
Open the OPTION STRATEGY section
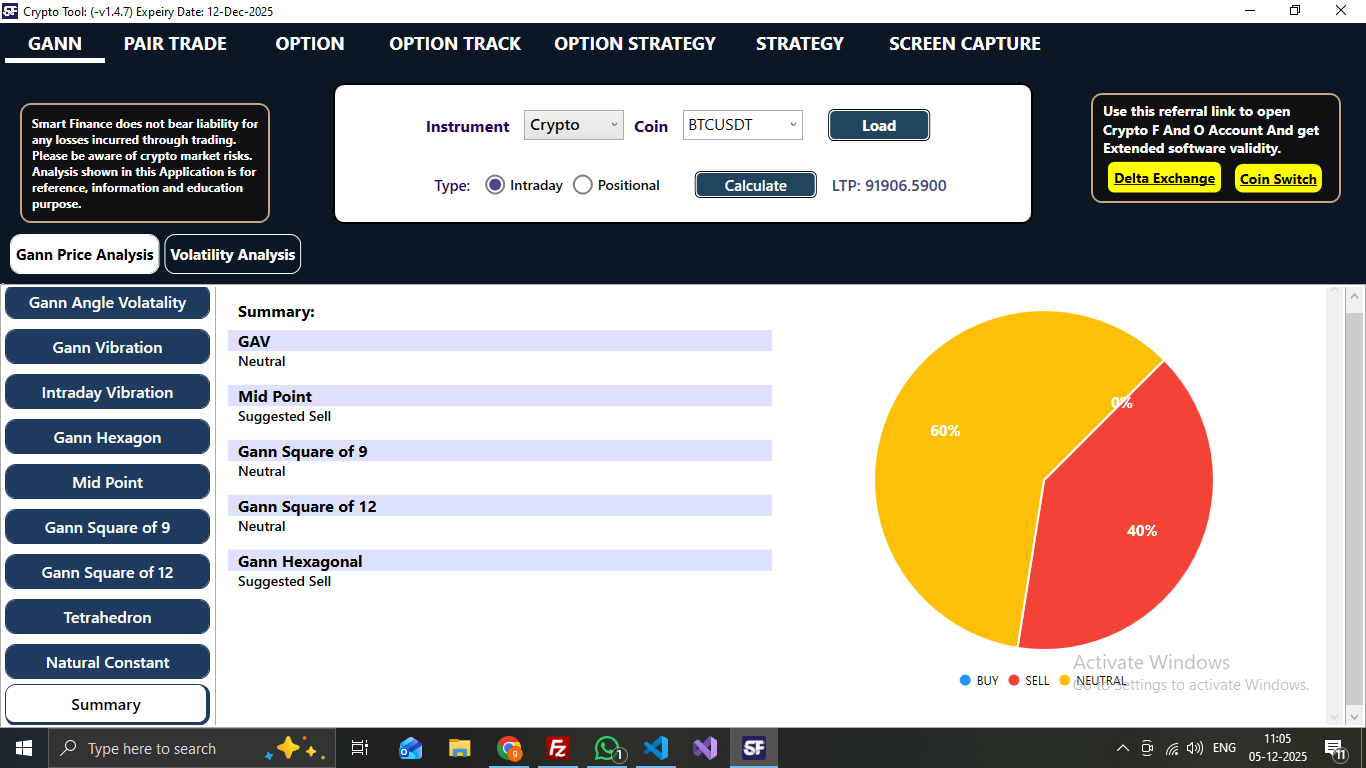634,43
